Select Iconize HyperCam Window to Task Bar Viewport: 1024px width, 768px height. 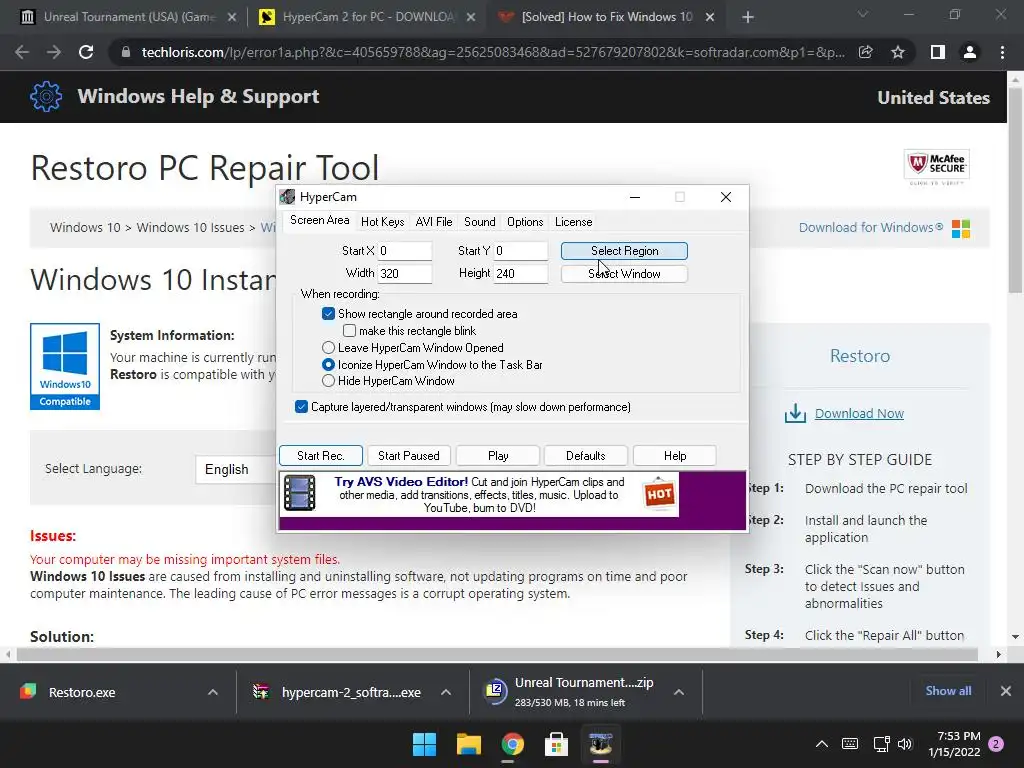coord(328,365)
